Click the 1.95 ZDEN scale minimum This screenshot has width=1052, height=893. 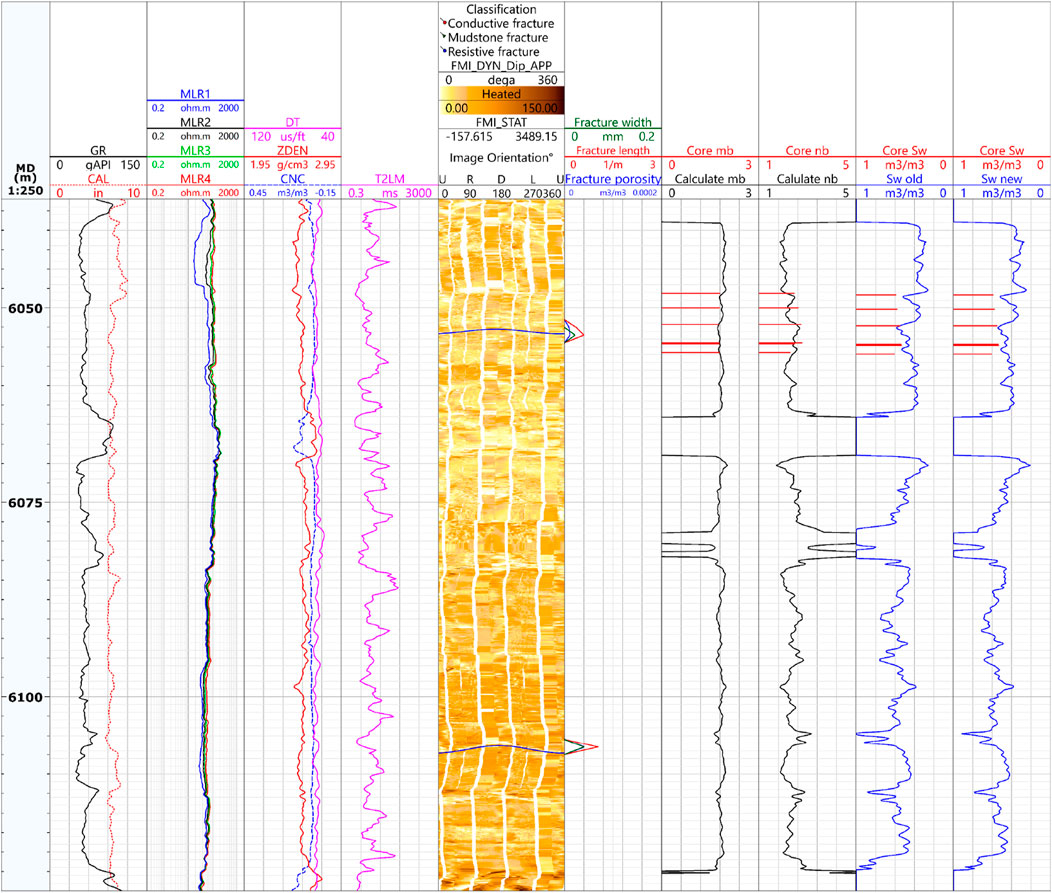click(260, 165)
